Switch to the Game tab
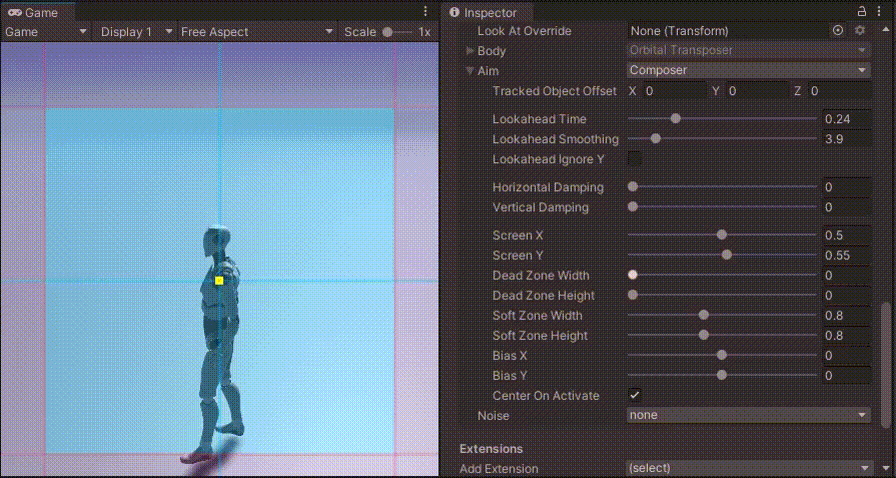 click(38, 13)
